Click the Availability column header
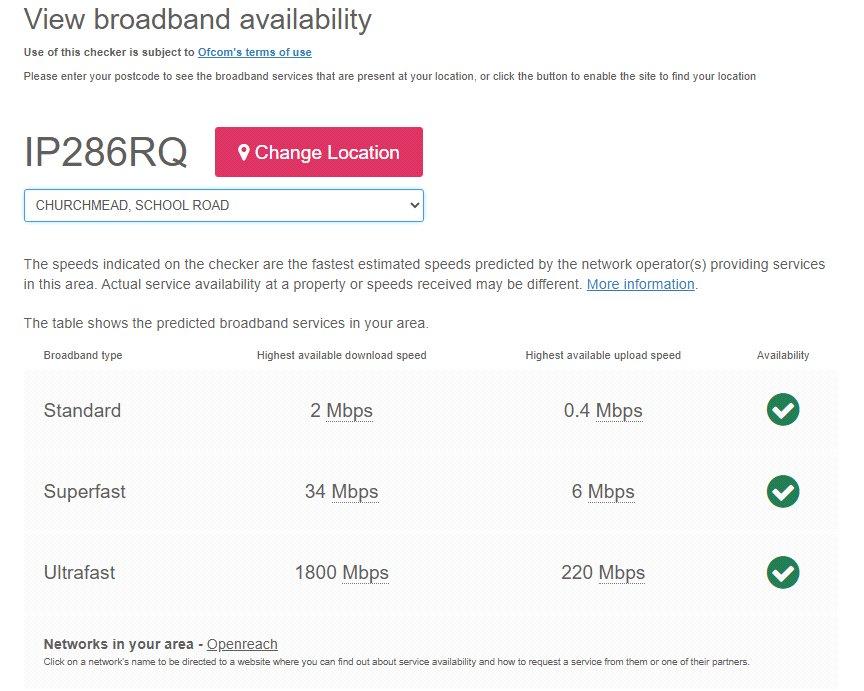The image size is (864, 691). pos(783,355)
